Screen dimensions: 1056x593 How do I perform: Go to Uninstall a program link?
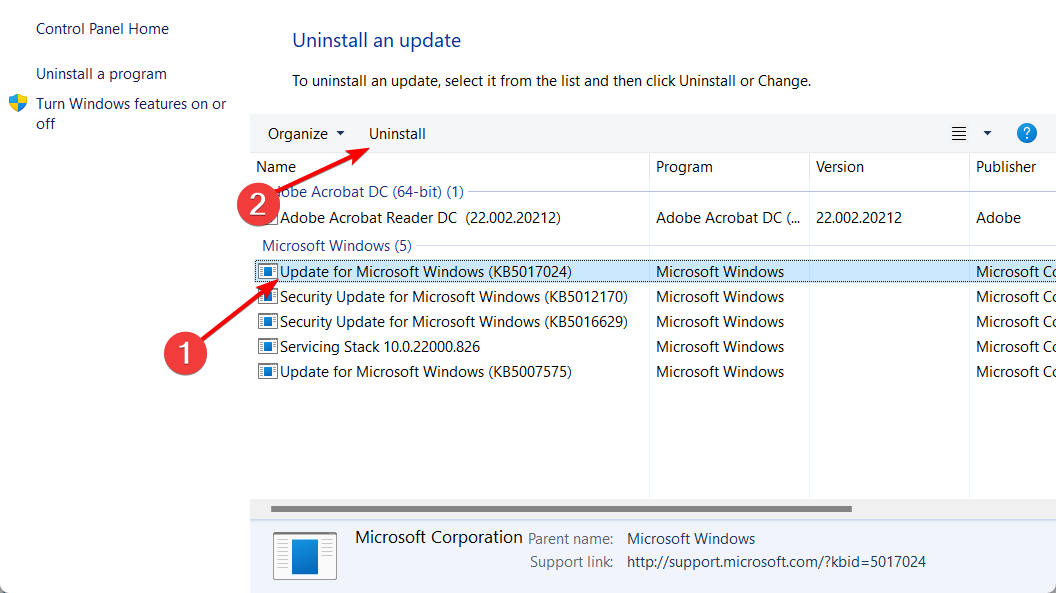101,74
